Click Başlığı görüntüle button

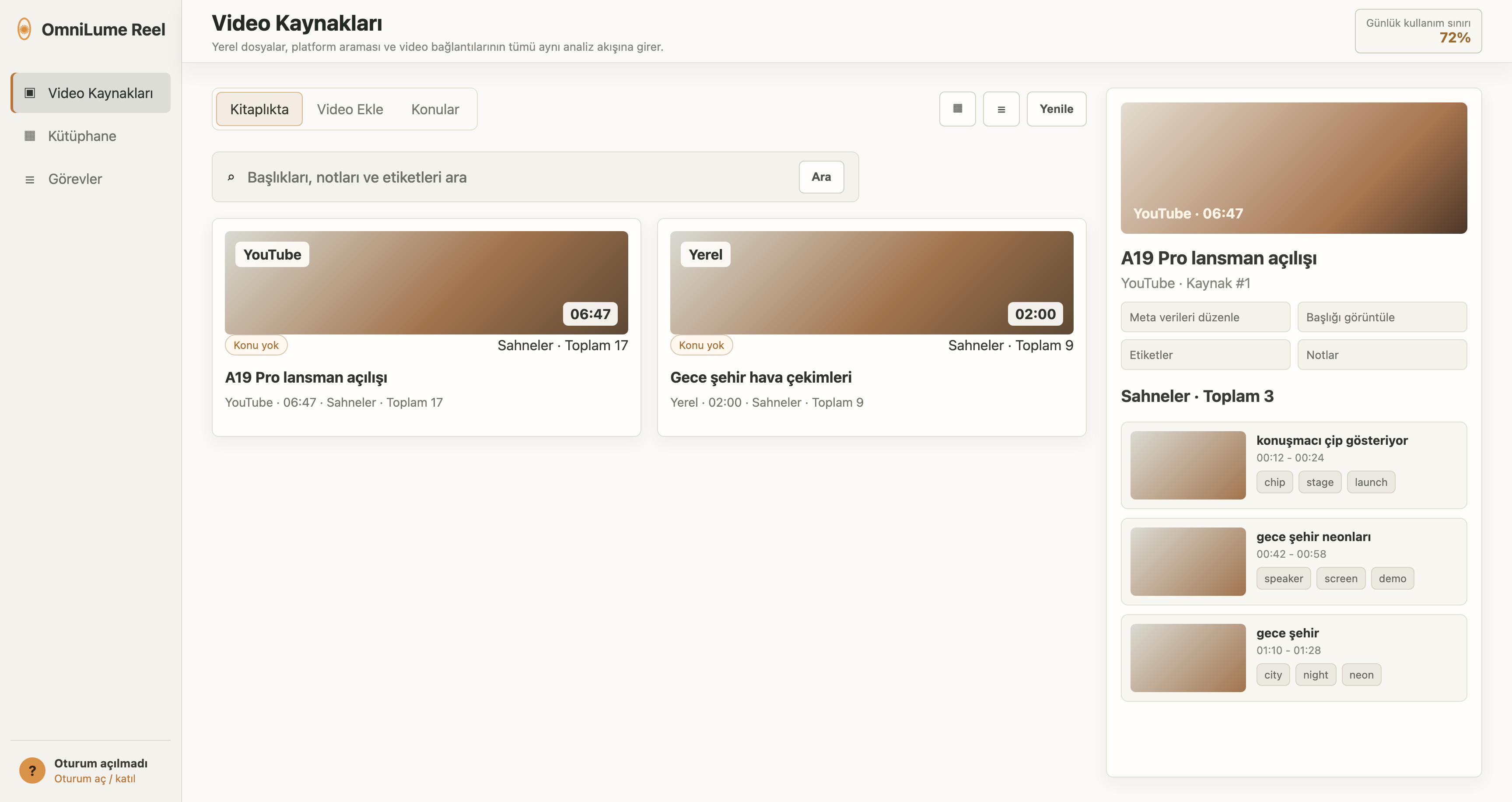click(x=1382, y=317)
